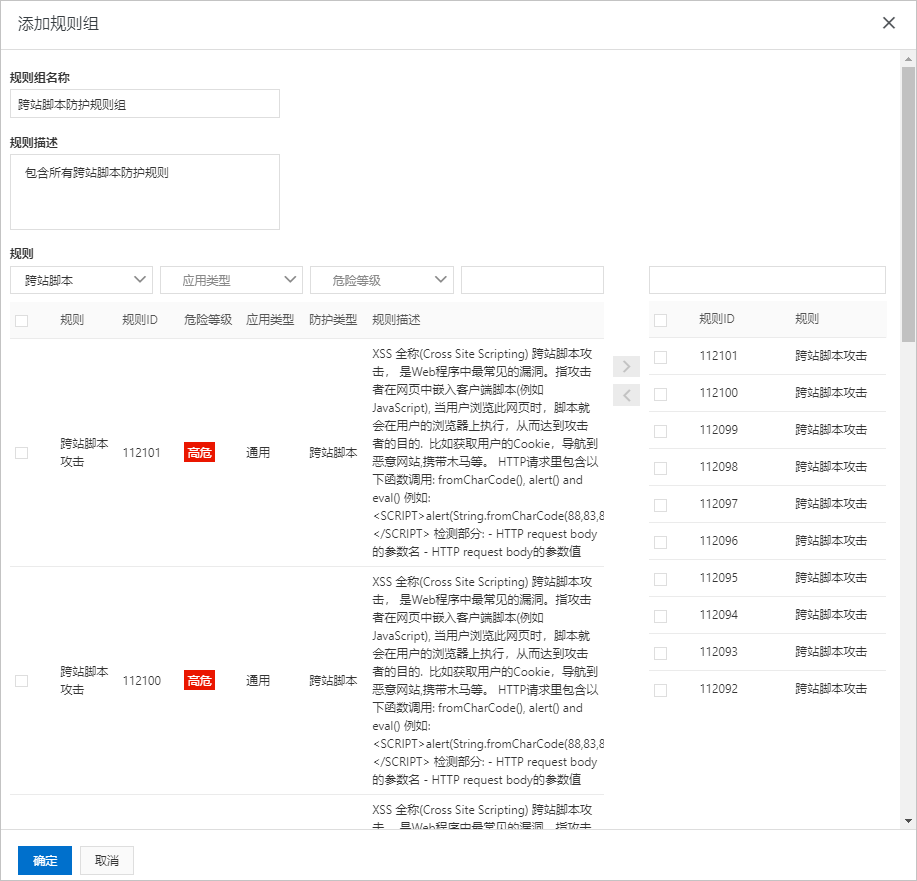Open the 应用类型 dropdown
The width and height of the screenshot is (917, 881).
click(232, 280)
